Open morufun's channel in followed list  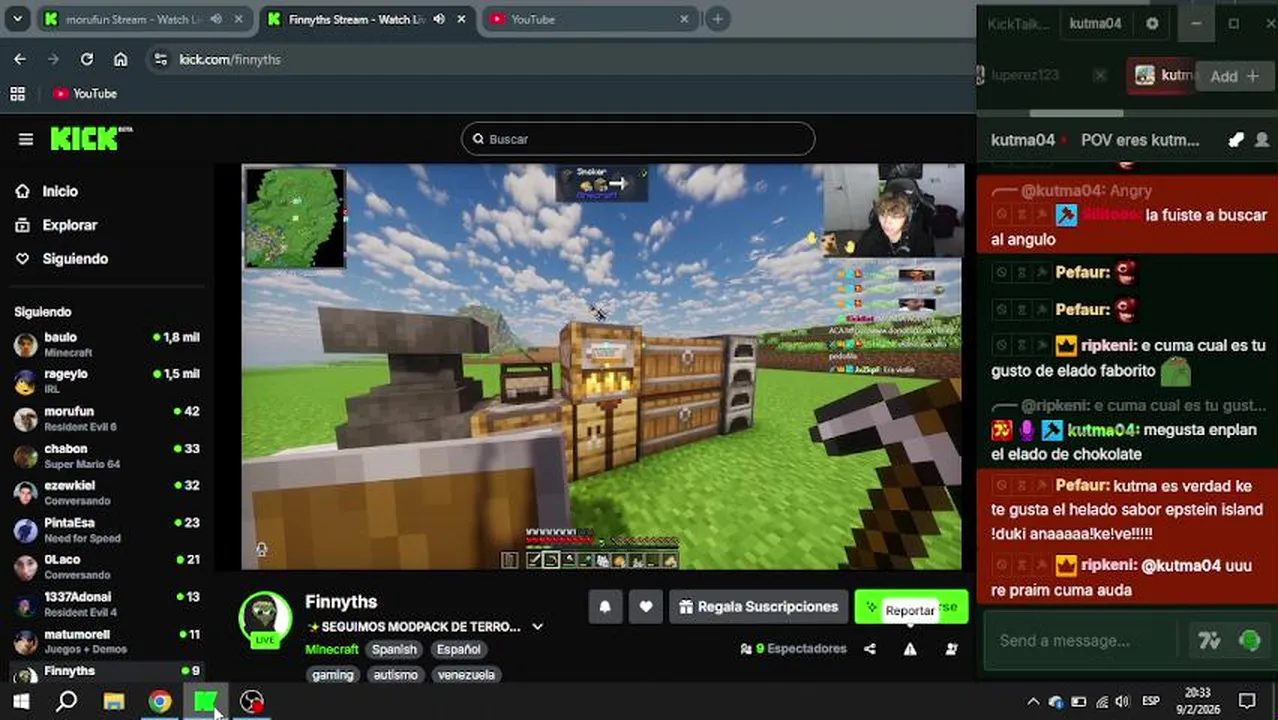point(107,418)
